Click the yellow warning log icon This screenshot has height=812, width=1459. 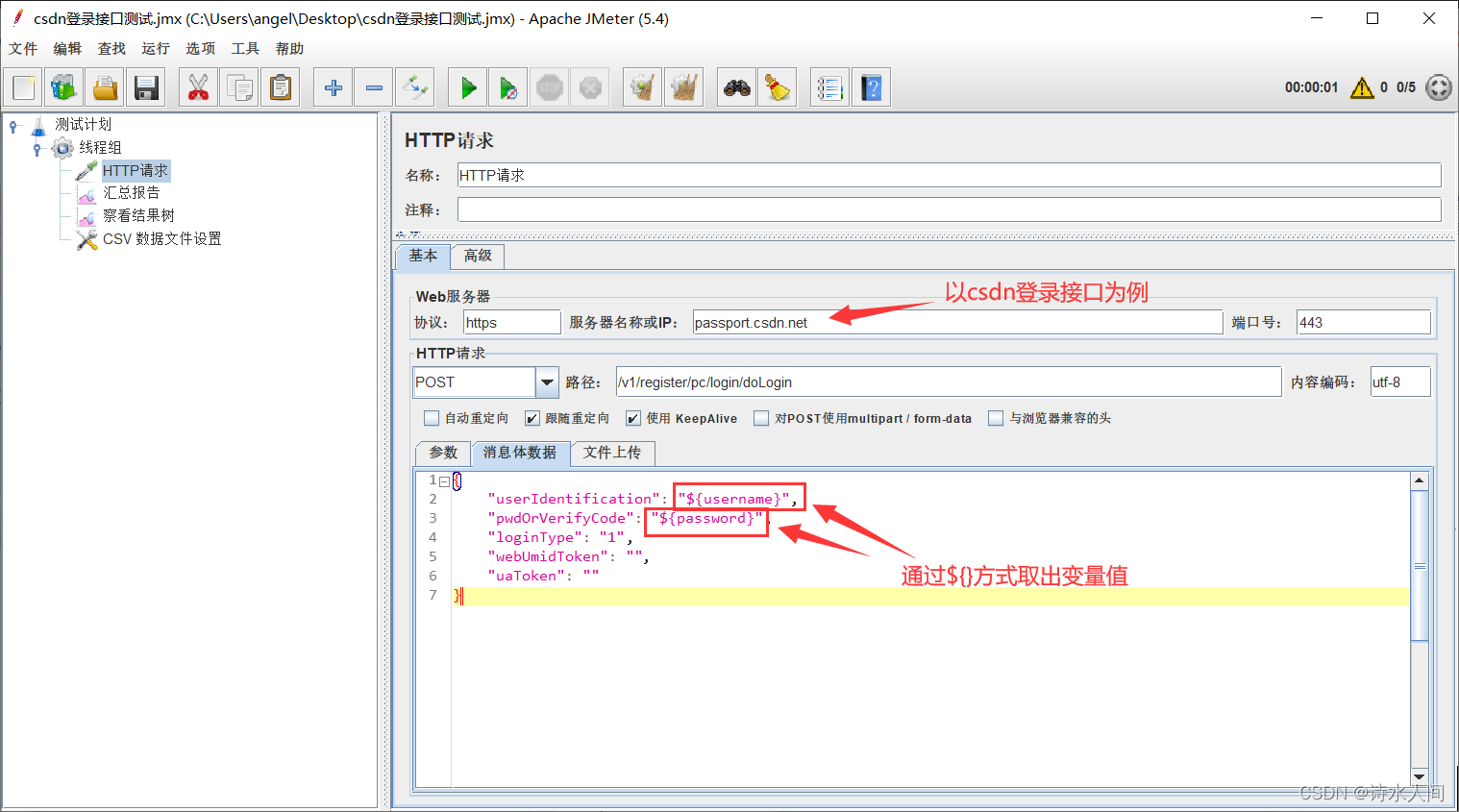tap(1362, 87)
